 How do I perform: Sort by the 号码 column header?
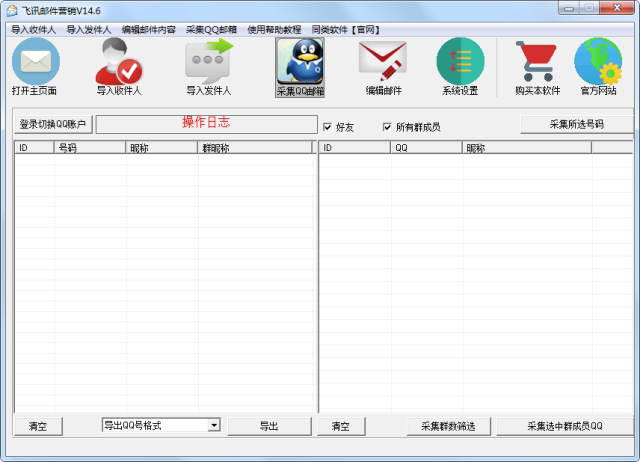pos(90,148)
